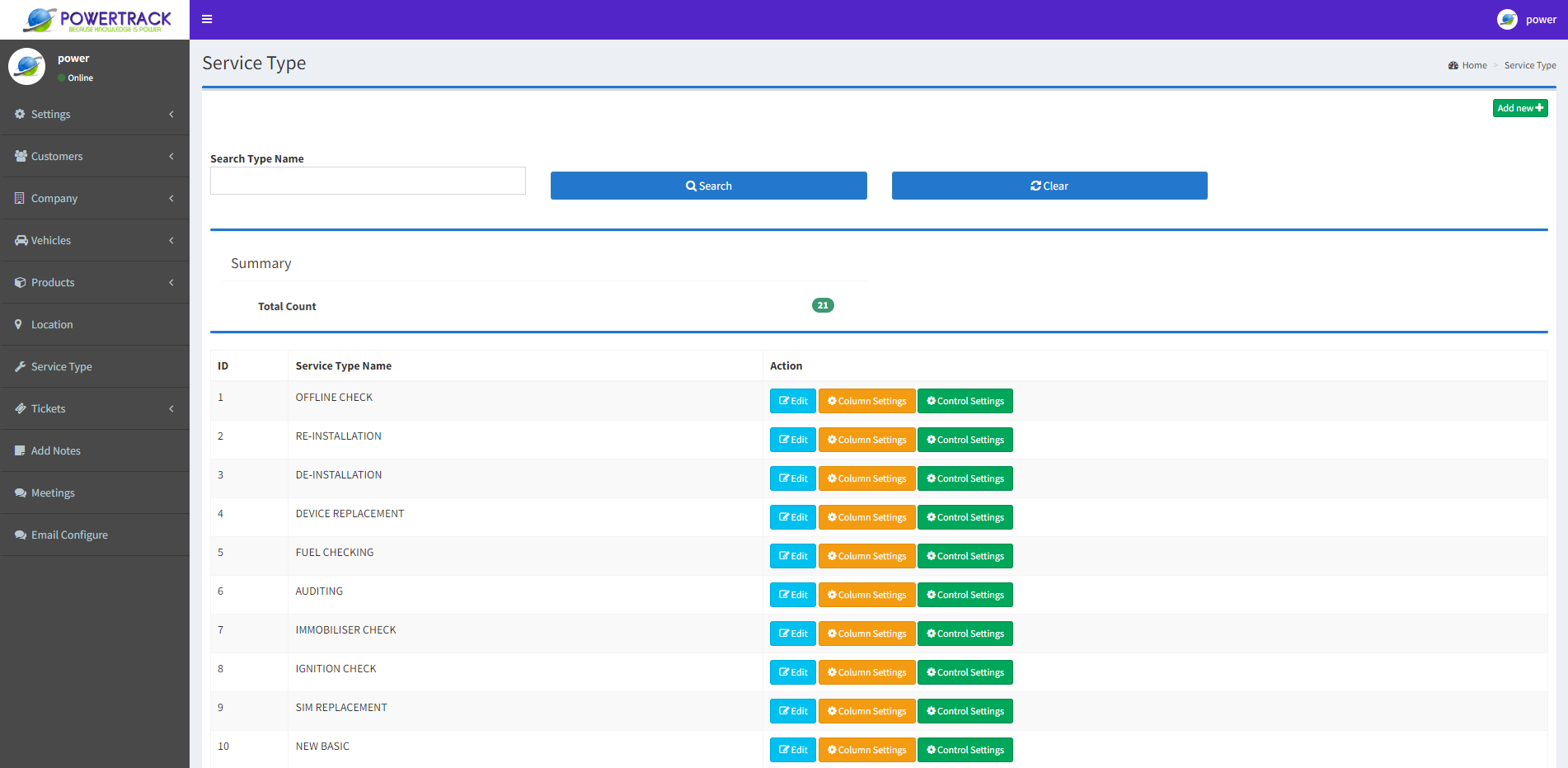1568x768 pixels.
Task: Toggle the hamburger sidebar menu icon
Action: (x=207, y=19)
